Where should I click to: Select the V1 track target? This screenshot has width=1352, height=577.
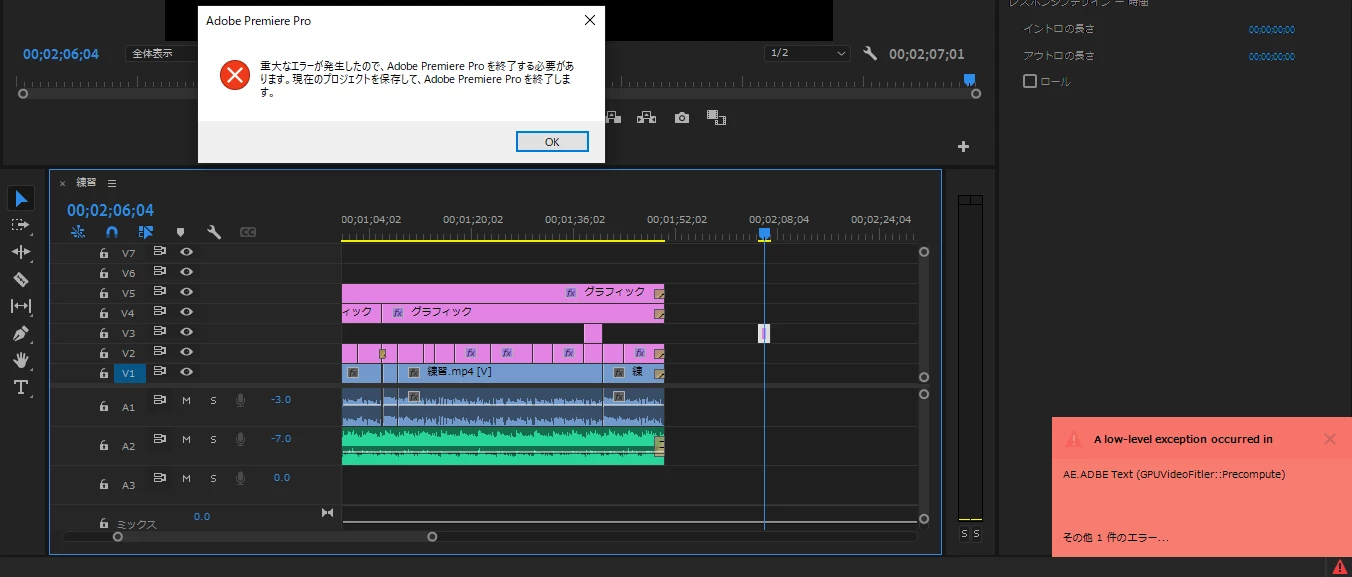130,373
